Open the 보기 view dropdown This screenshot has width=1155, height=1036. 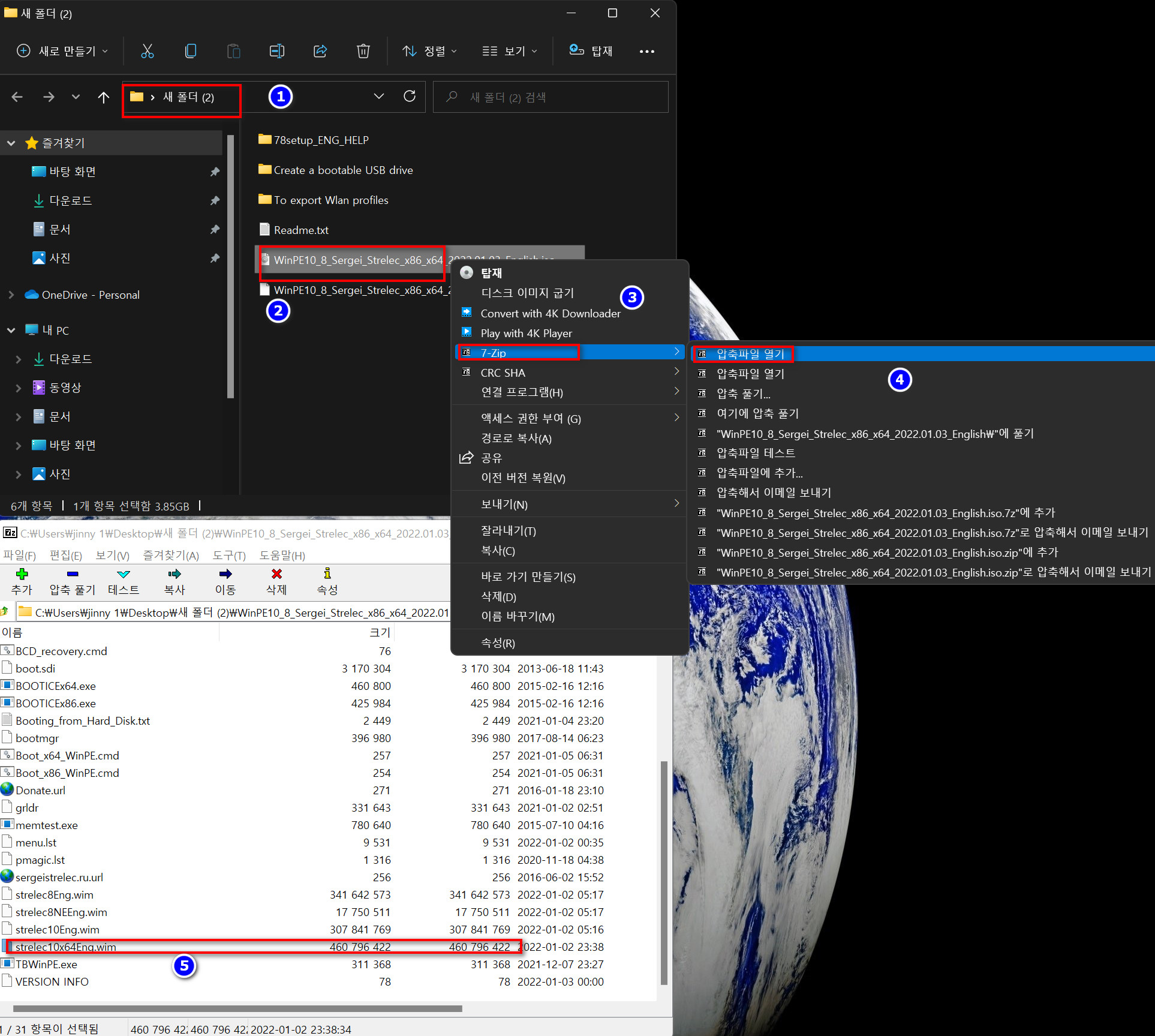point(510,51)
